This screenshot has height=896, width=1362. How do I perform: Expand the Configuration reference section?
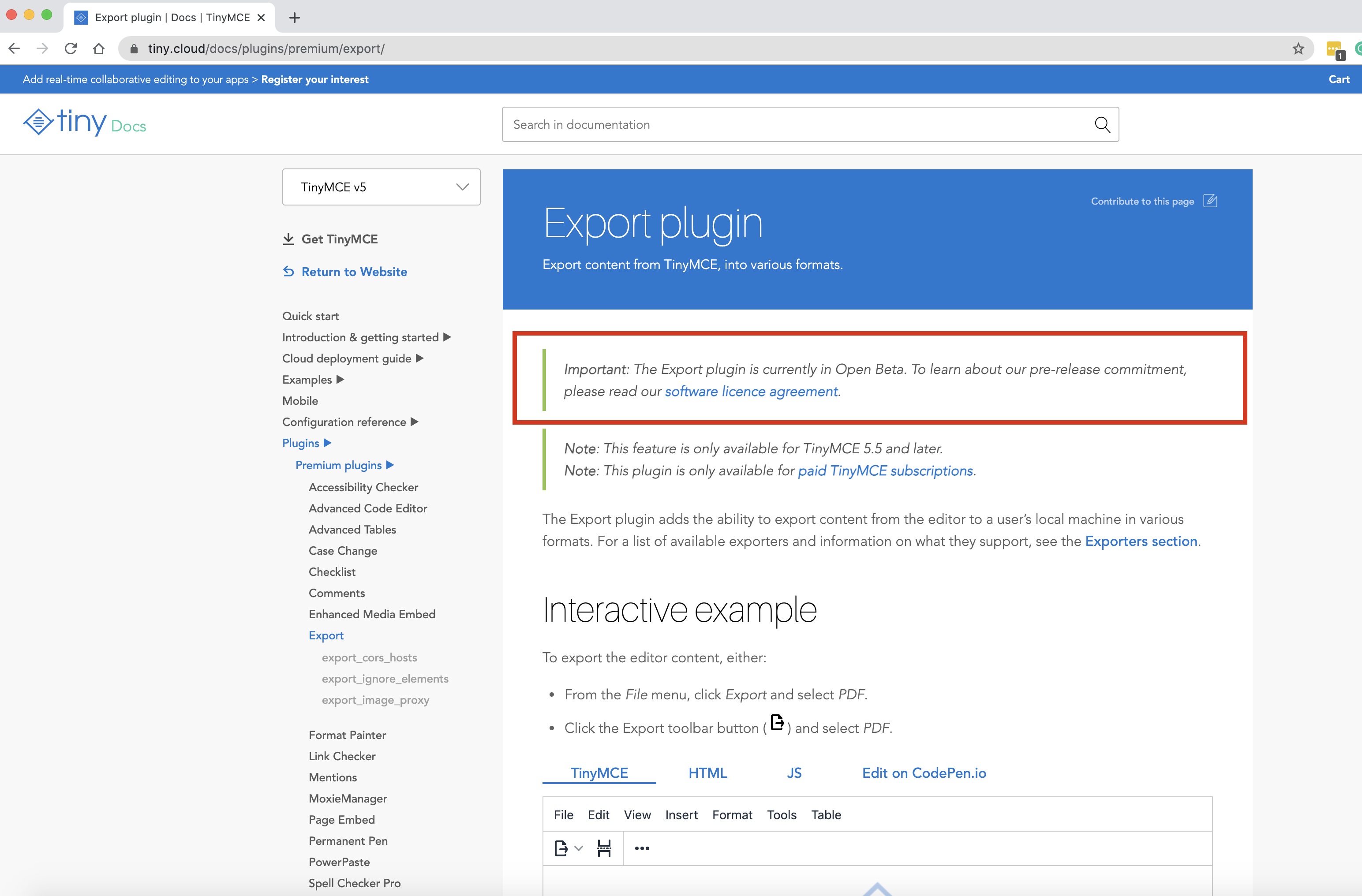pyautogui.click(x=415, y=422)
